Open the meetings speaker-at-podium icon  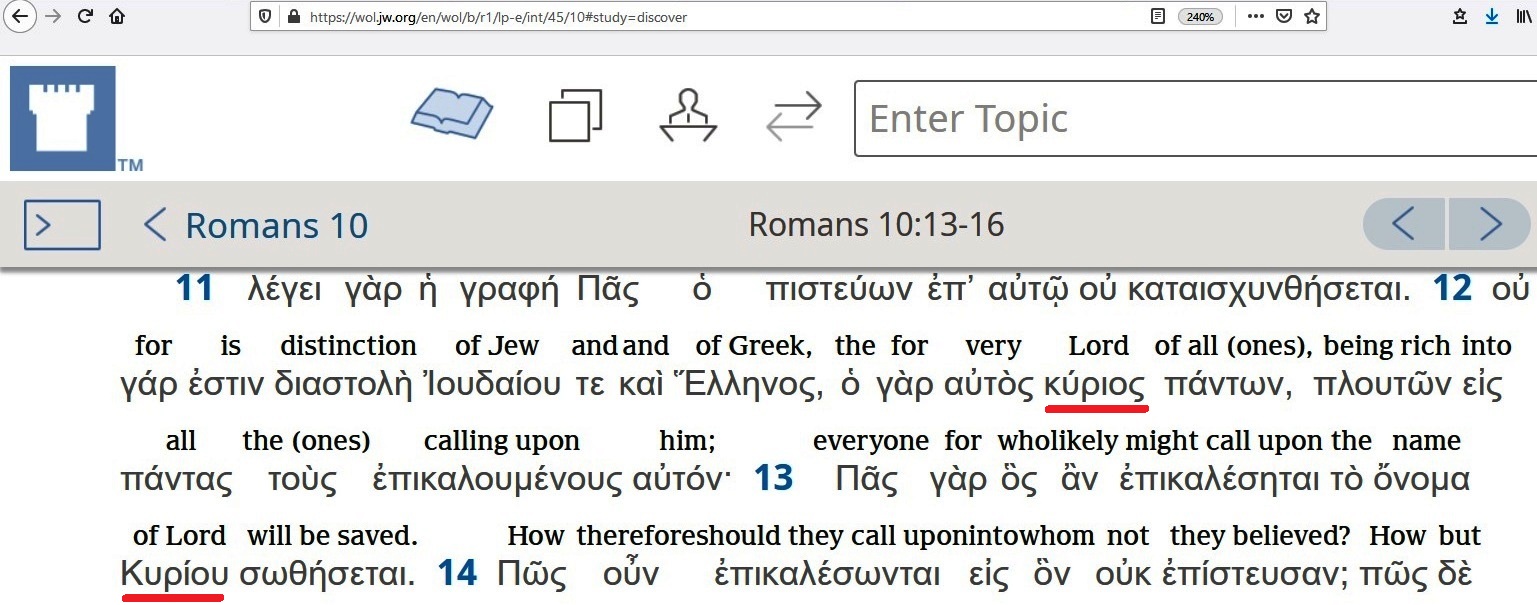[688, 115]
